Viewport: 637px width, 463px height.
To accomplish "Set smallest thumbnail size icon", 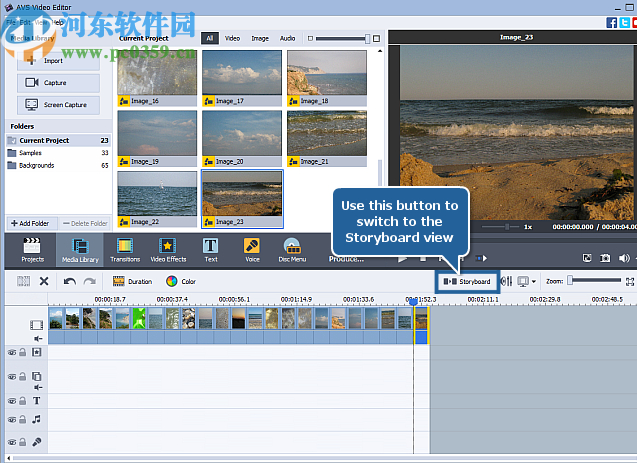I will pyautogui.click(x=310, y=38).
